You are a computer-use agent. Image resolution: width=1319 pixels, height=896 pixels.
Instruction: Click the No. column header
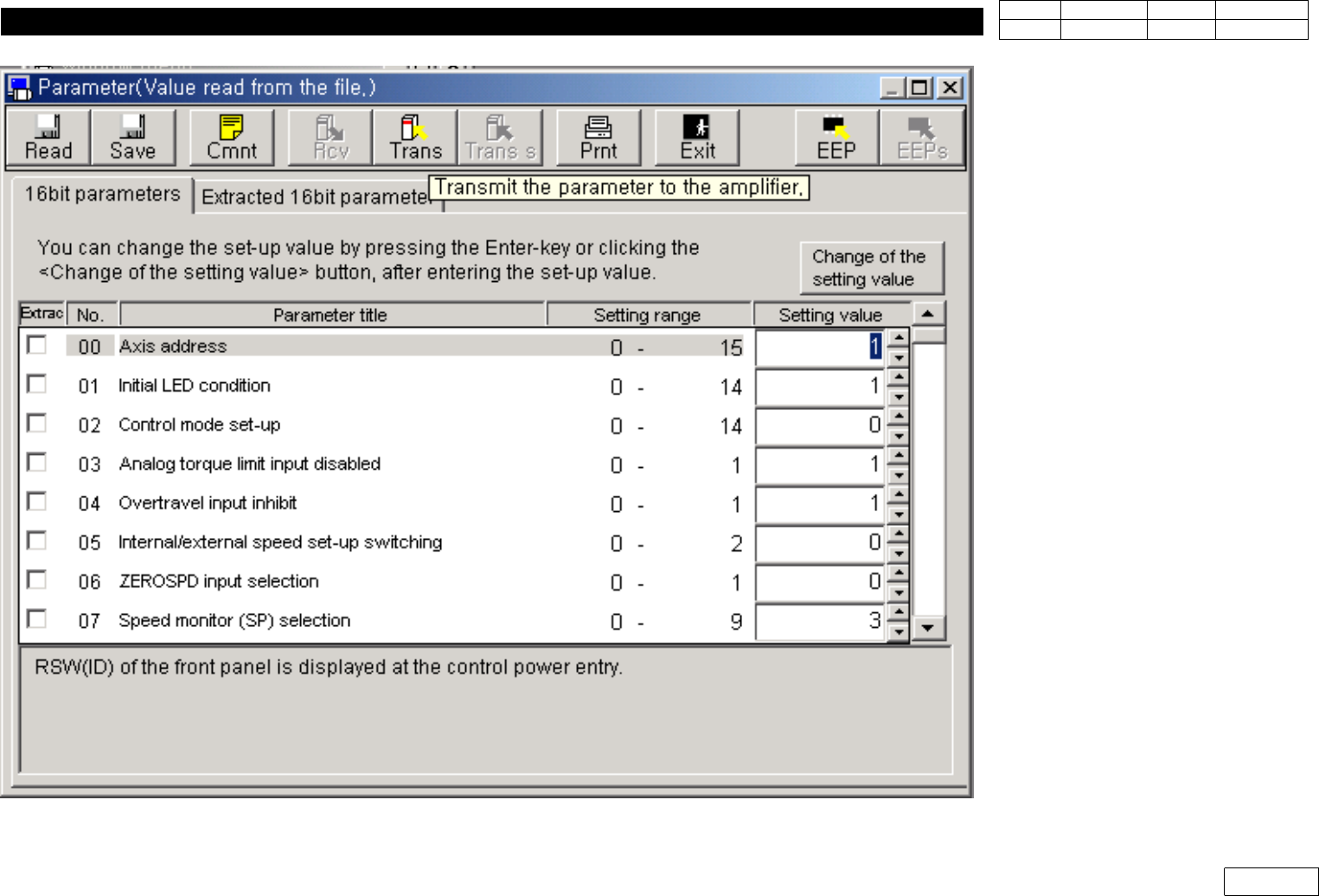[x=92, y=315]
